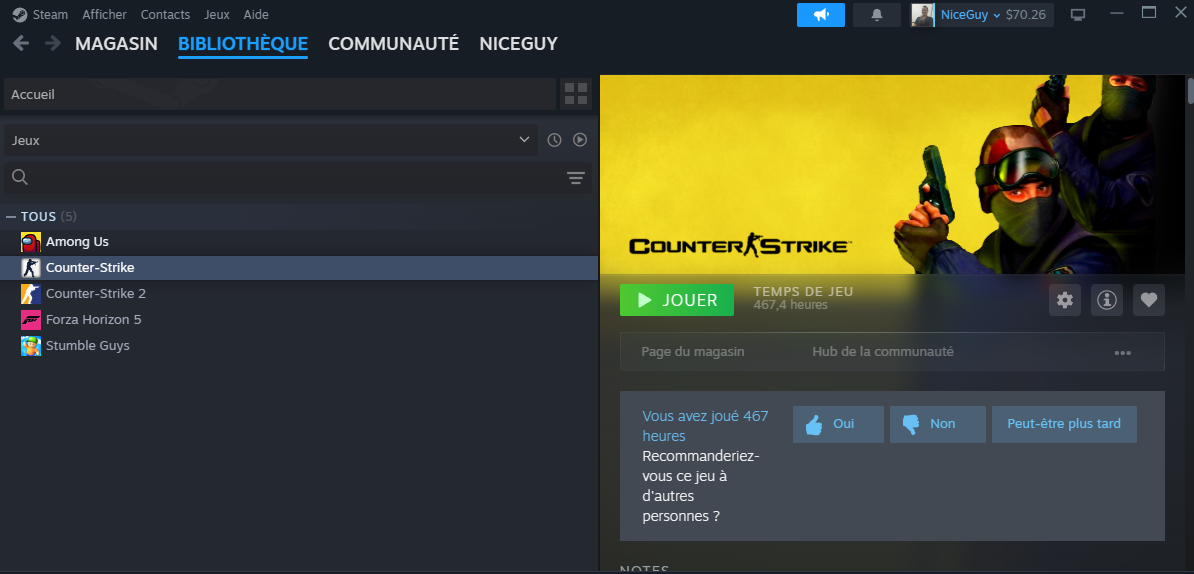1194x574 pixels.
Task: Select Forza Horizon 5 in library
Action: click(x=93, y=320)
